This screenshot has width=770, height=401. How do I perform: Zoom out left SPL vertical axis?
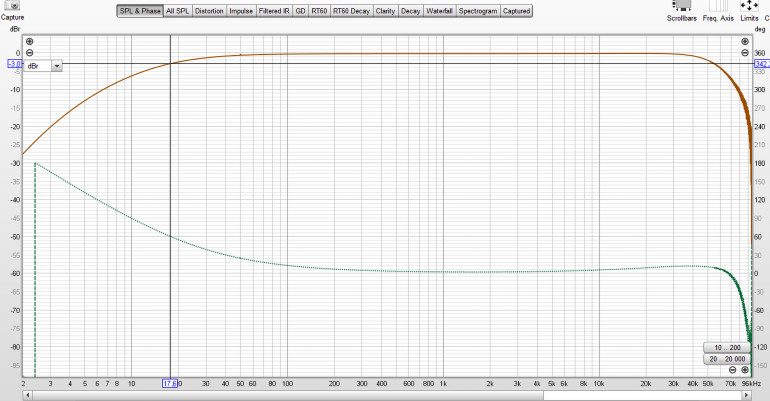coord(29,53)
